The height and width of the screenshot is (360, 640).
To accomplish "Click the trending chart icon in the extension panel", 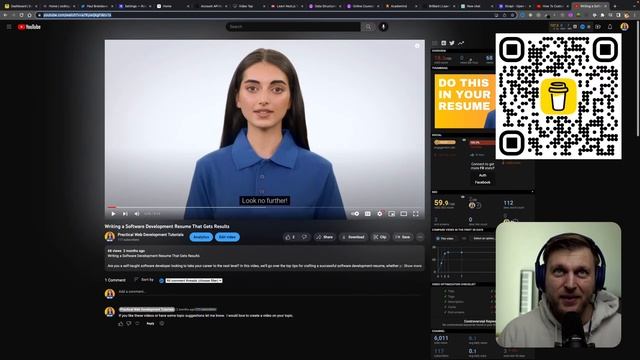I will click(461, 43).
